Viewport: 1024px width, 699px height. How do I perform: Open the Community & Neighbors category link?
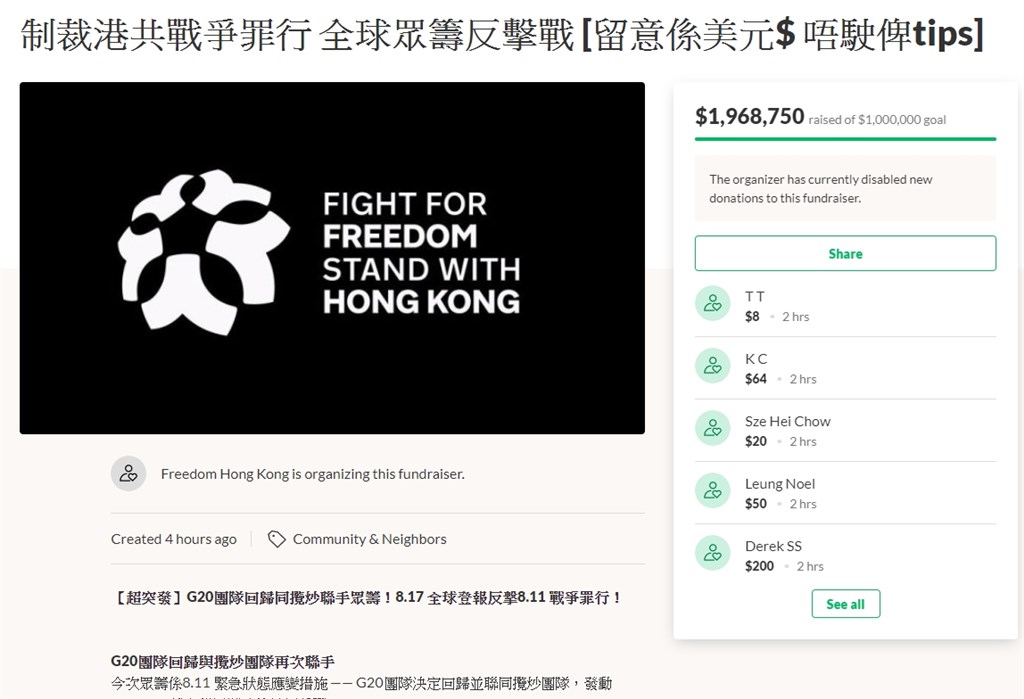coord(370,539)
